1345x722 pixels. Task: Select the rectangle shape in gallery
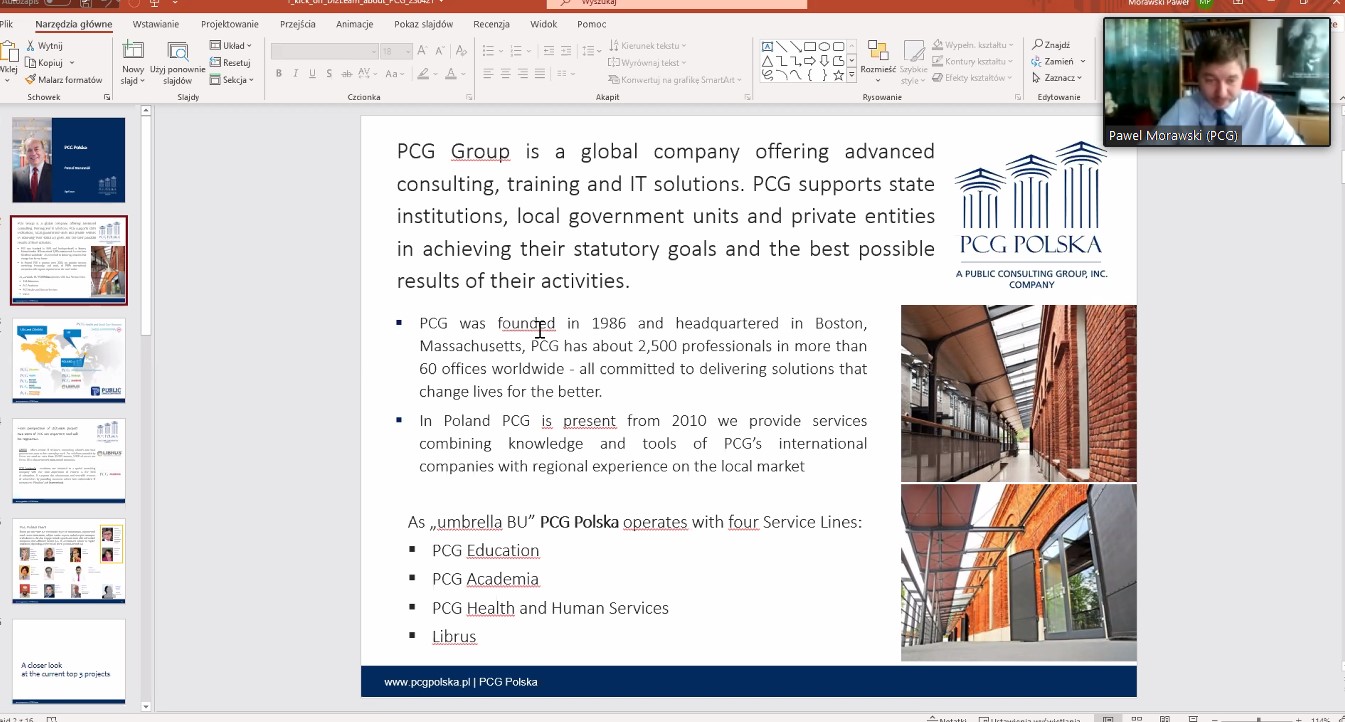tap(810, 47)
